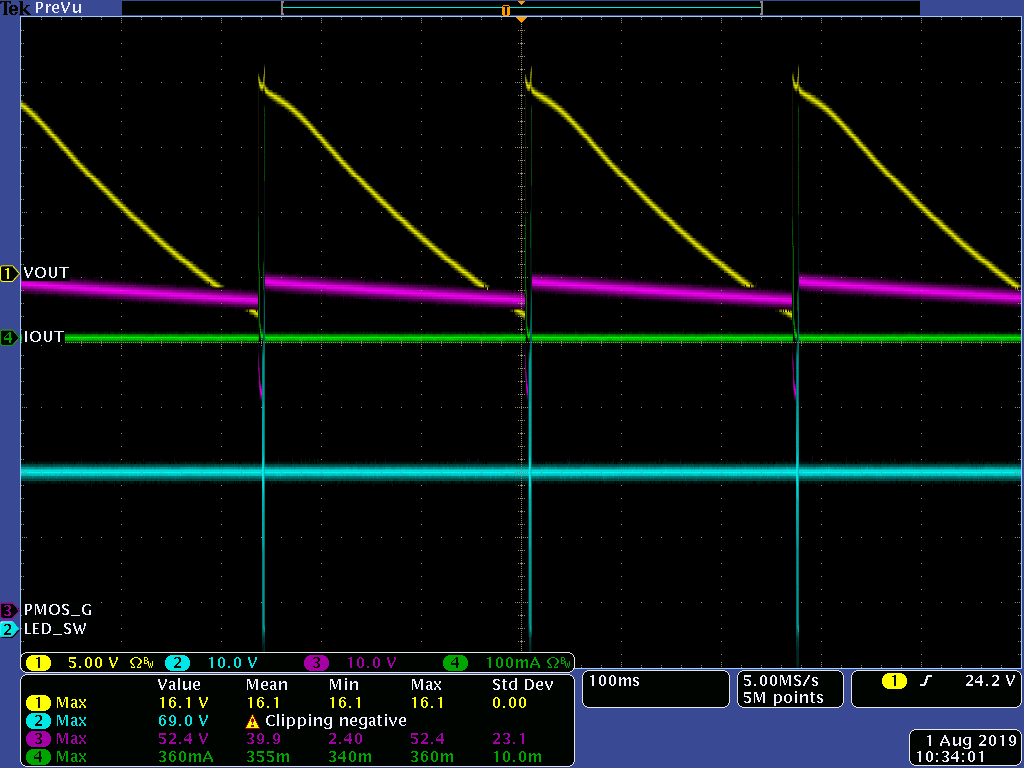1024x768 pixels.
Task: Click the channel 1 Max measurement badge
Action: [x=39, y=703]
